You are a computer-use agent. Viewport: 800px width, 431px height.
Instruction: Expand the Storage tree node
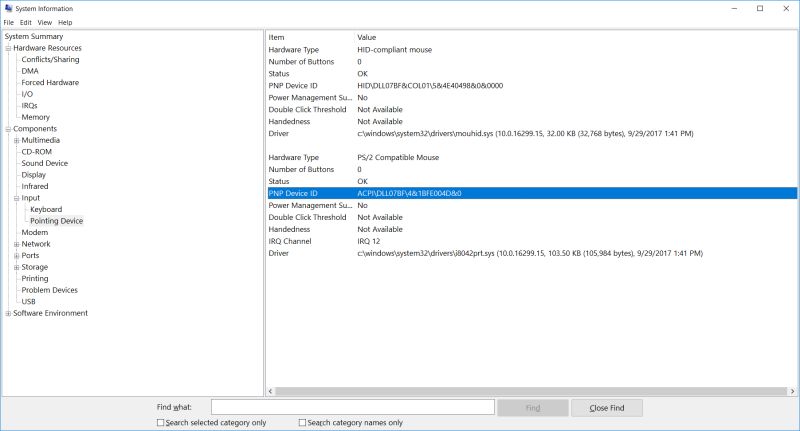(16, 267)
